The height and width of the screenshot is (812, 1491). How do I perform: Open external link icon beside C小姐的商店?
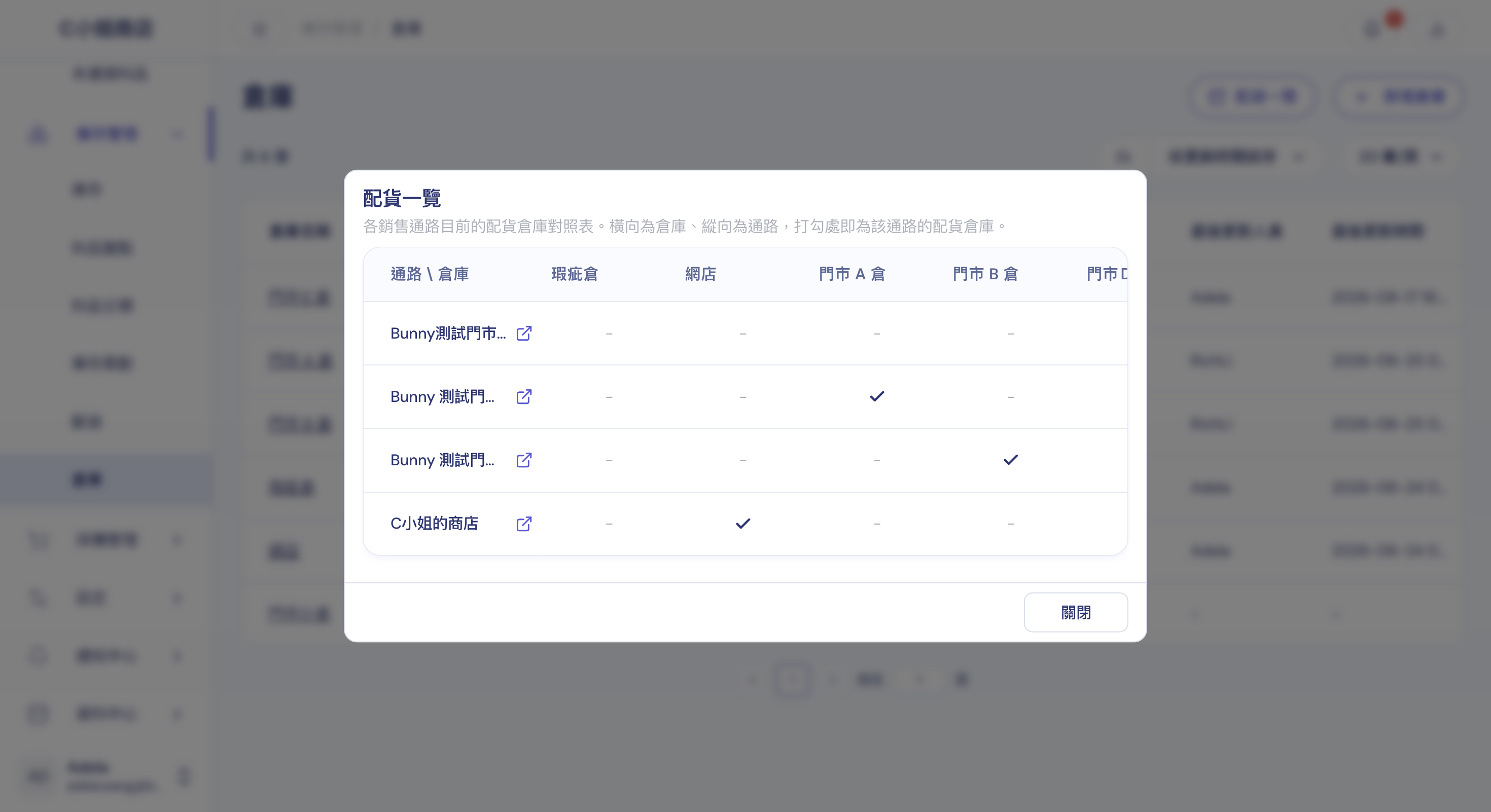click(524, 524)
